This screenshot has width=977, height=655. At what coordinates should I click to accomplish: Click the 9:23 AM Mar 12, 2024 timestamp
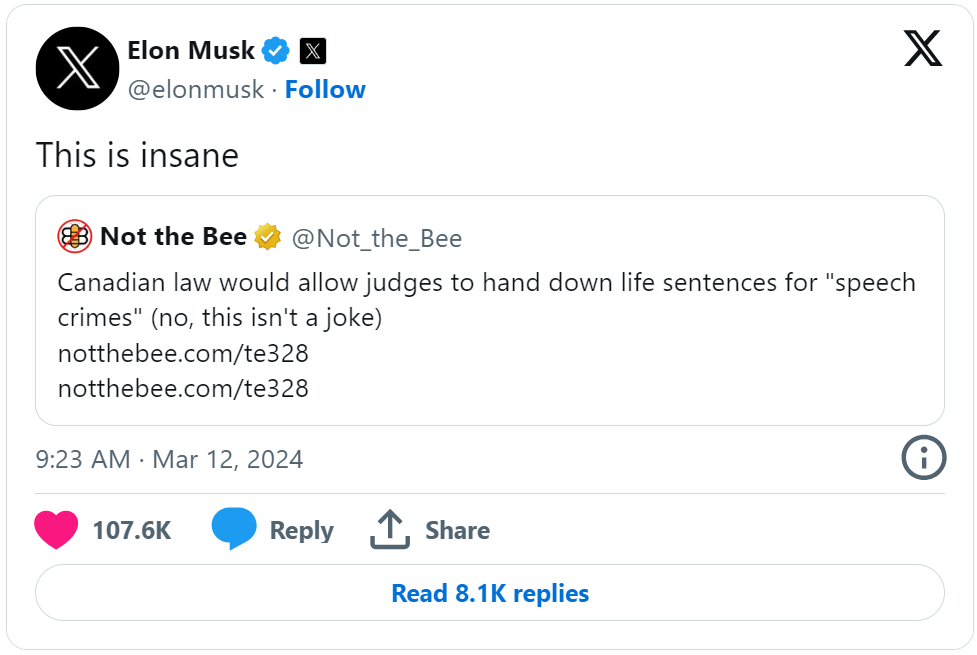tap(169, 459)
